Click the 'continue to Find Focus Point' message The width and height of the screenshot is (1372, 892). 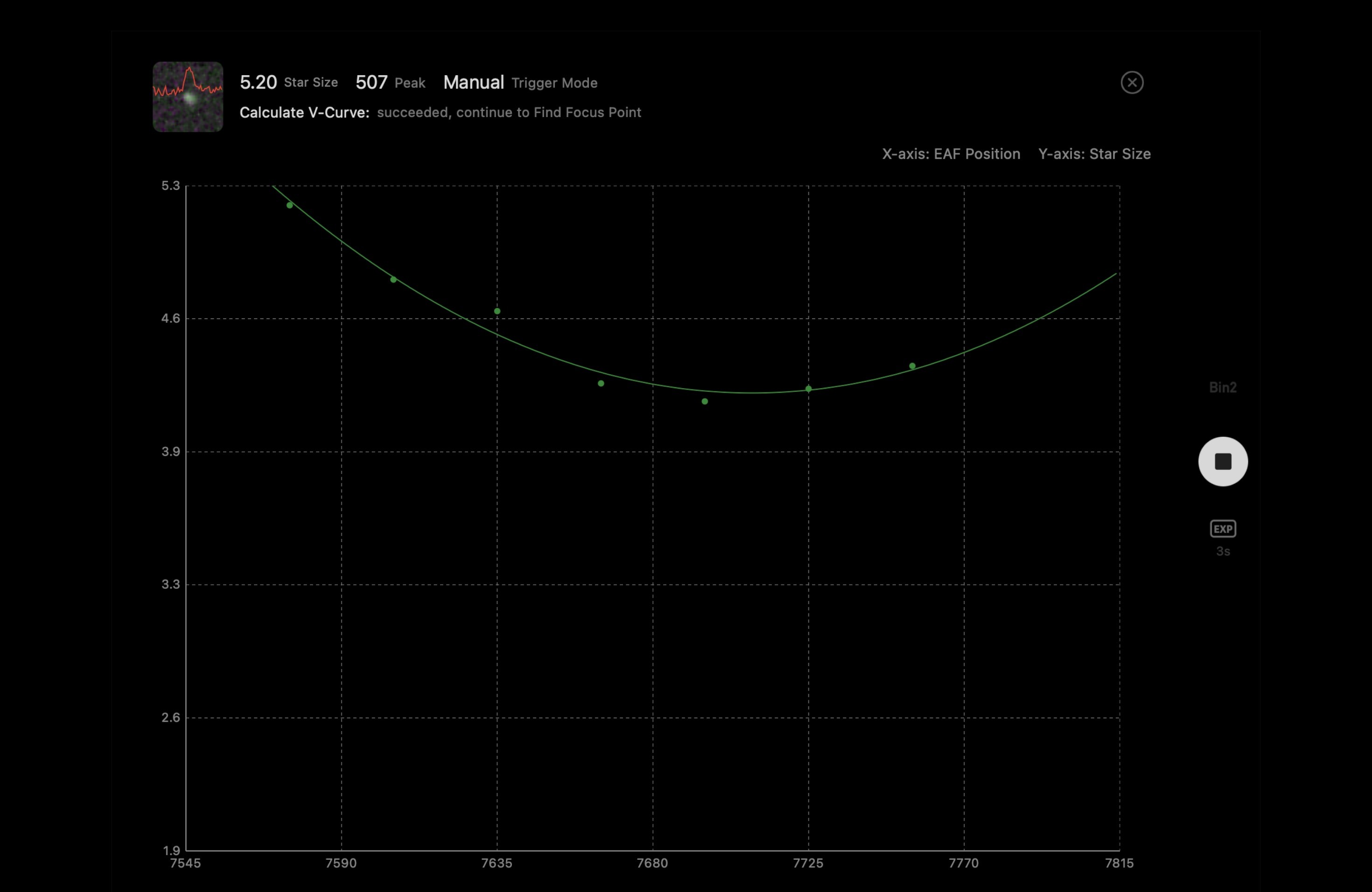click(x=548, y=112)
